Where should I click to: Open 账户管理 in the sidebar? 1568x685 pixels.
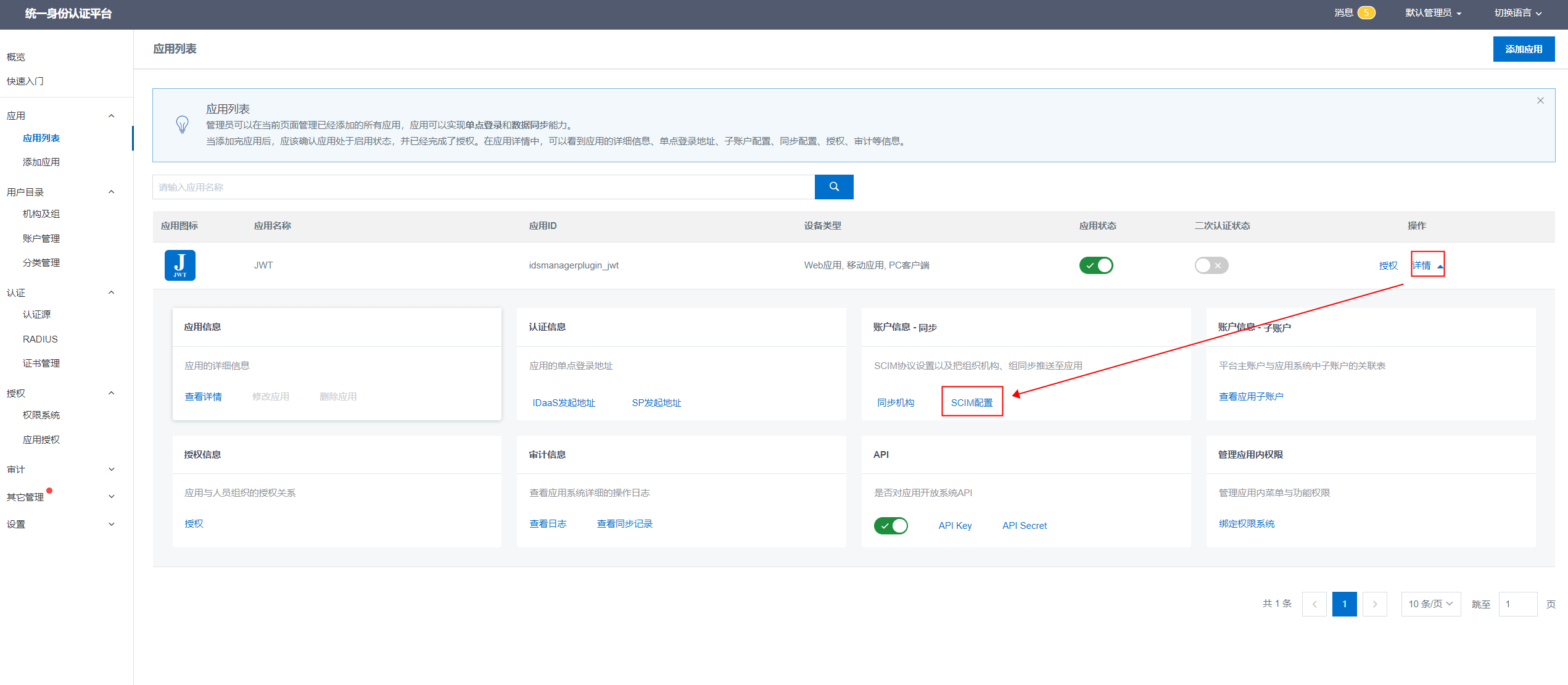click(41, 238)
